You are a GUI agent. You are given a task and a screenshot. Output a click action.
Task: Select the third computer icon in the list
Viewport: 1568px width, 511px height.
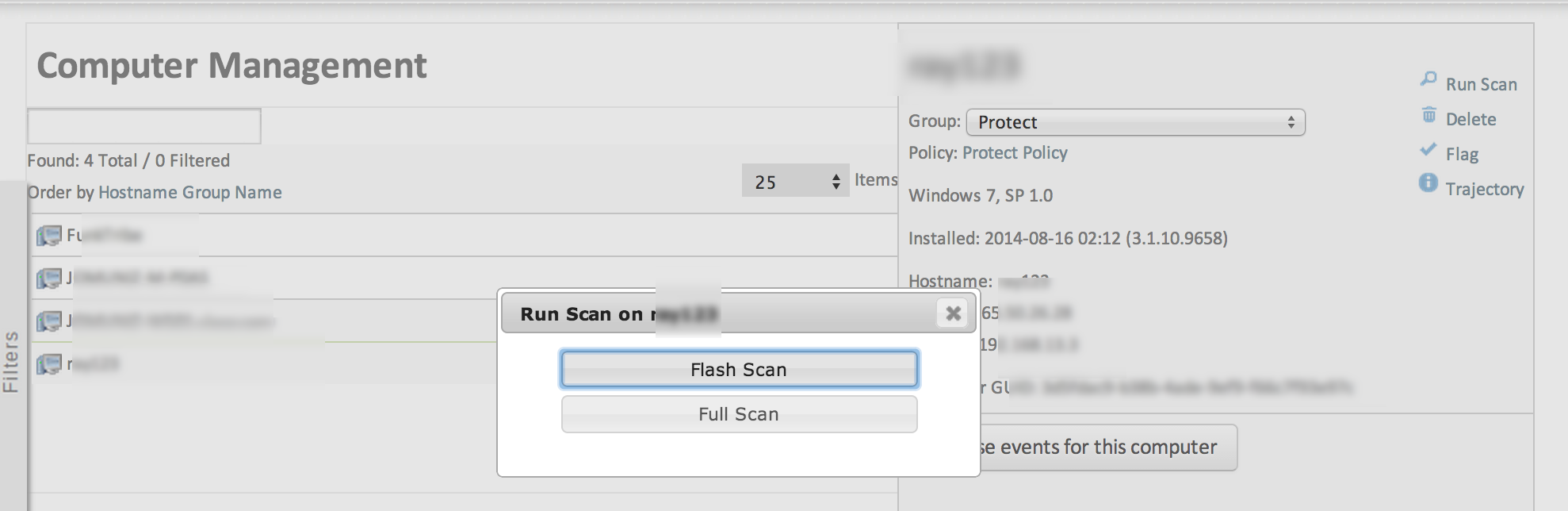tap(49, 321)
